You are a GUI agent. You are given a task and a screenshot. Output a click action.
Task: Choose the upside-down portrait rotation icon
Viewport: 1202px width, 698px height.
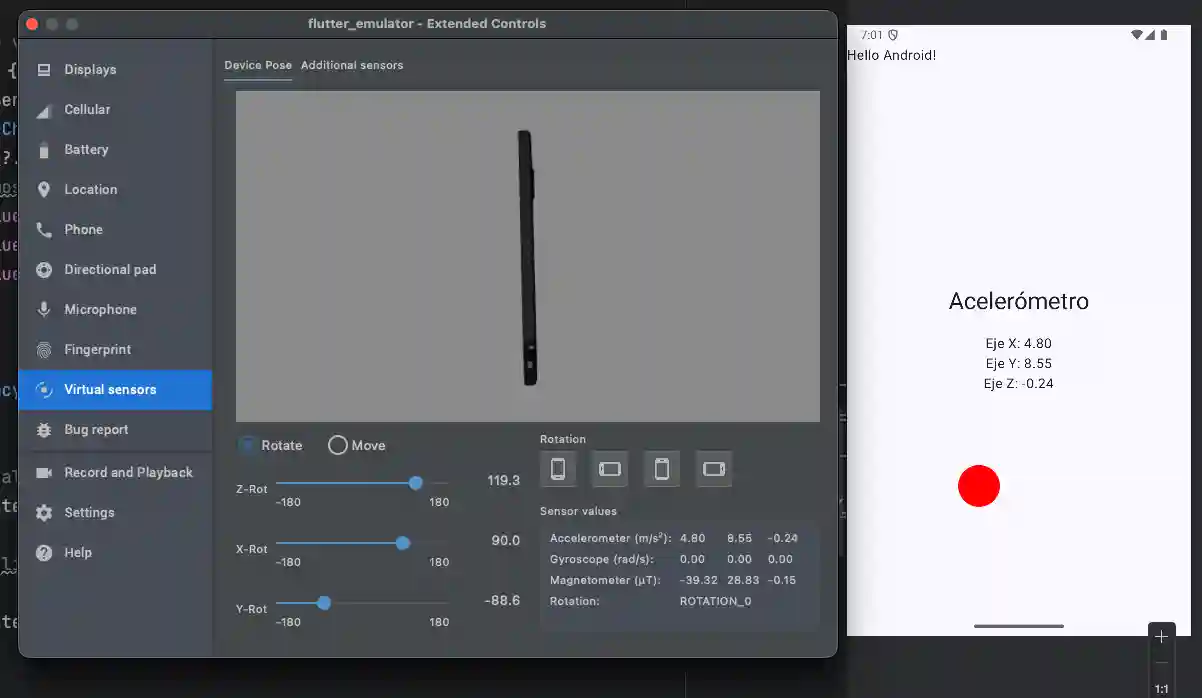click(661, 469)
